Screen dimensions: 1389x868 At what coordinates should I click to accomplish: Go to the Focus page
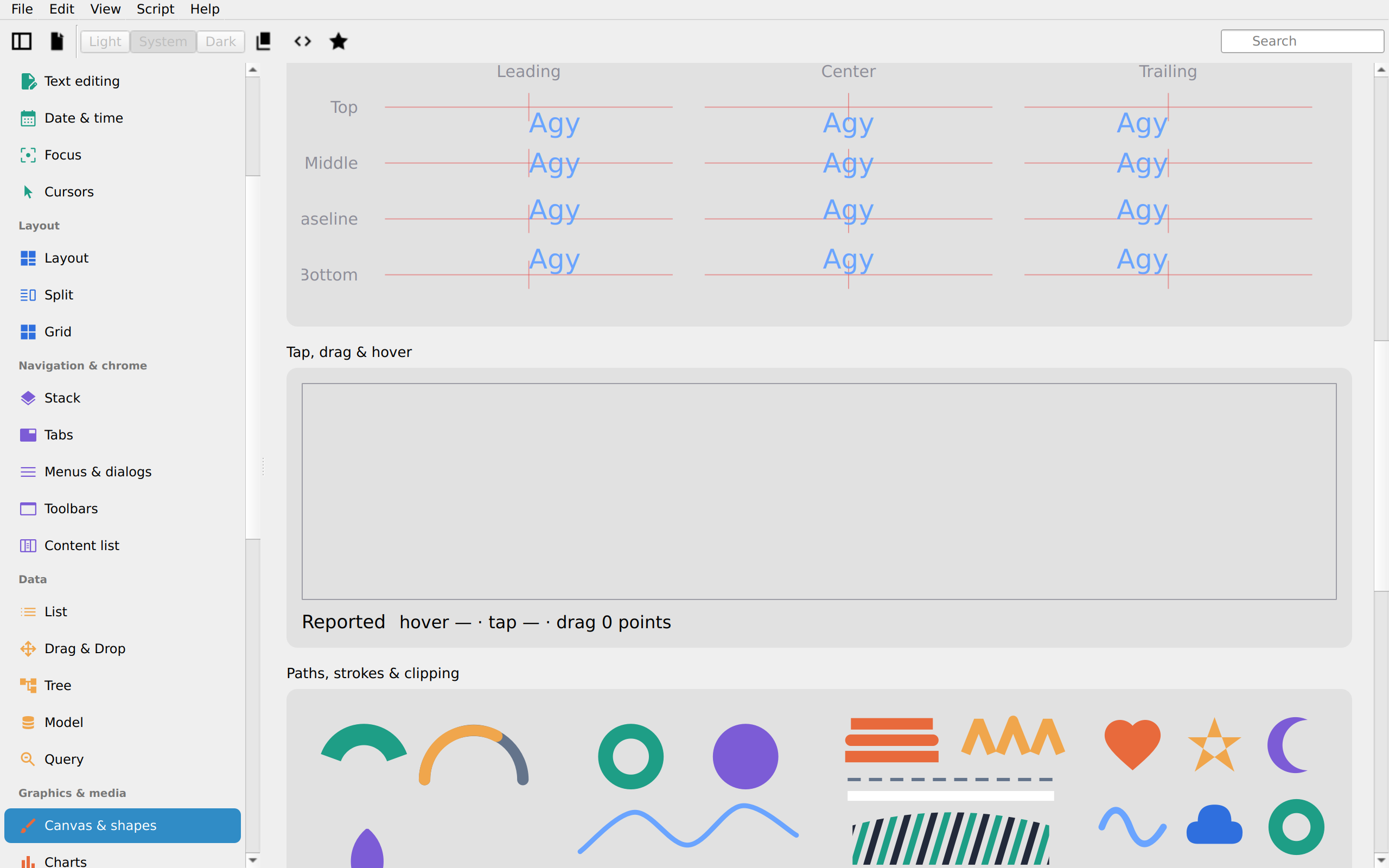122,155
